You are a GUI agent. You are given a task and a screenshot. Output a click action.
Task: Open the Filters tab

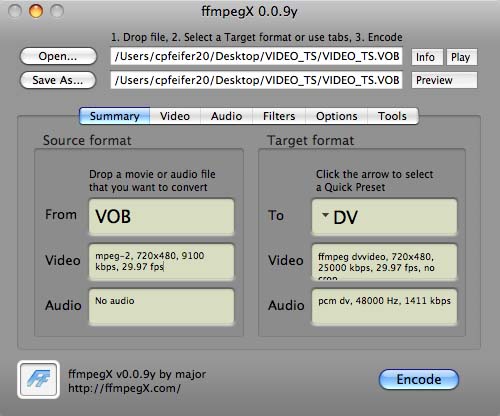[279, 116]
